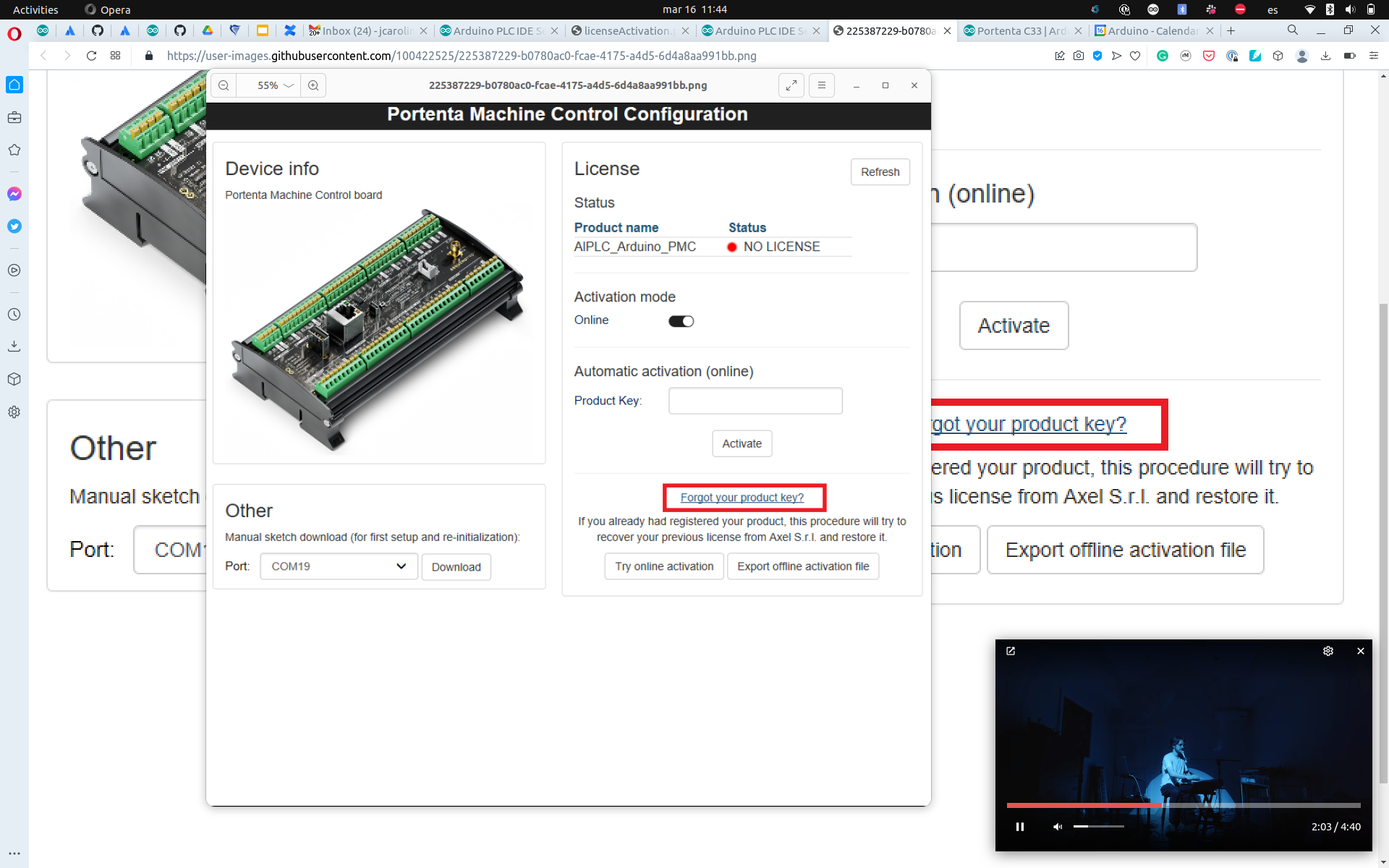
Task: Open Downloads panel in Opera sidebar
Action: [14, 346]
